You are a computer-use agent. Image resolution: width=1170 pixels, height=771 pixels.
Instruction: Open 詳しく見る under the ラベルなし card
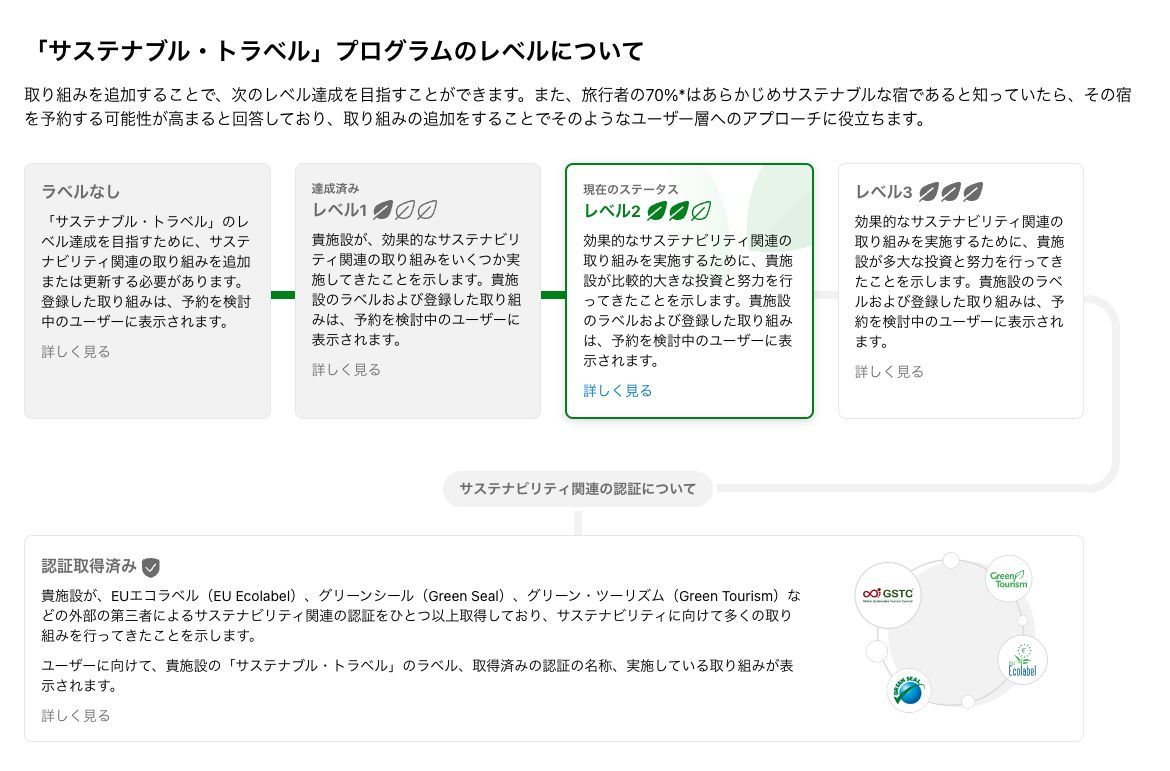[x=74, y=351]
